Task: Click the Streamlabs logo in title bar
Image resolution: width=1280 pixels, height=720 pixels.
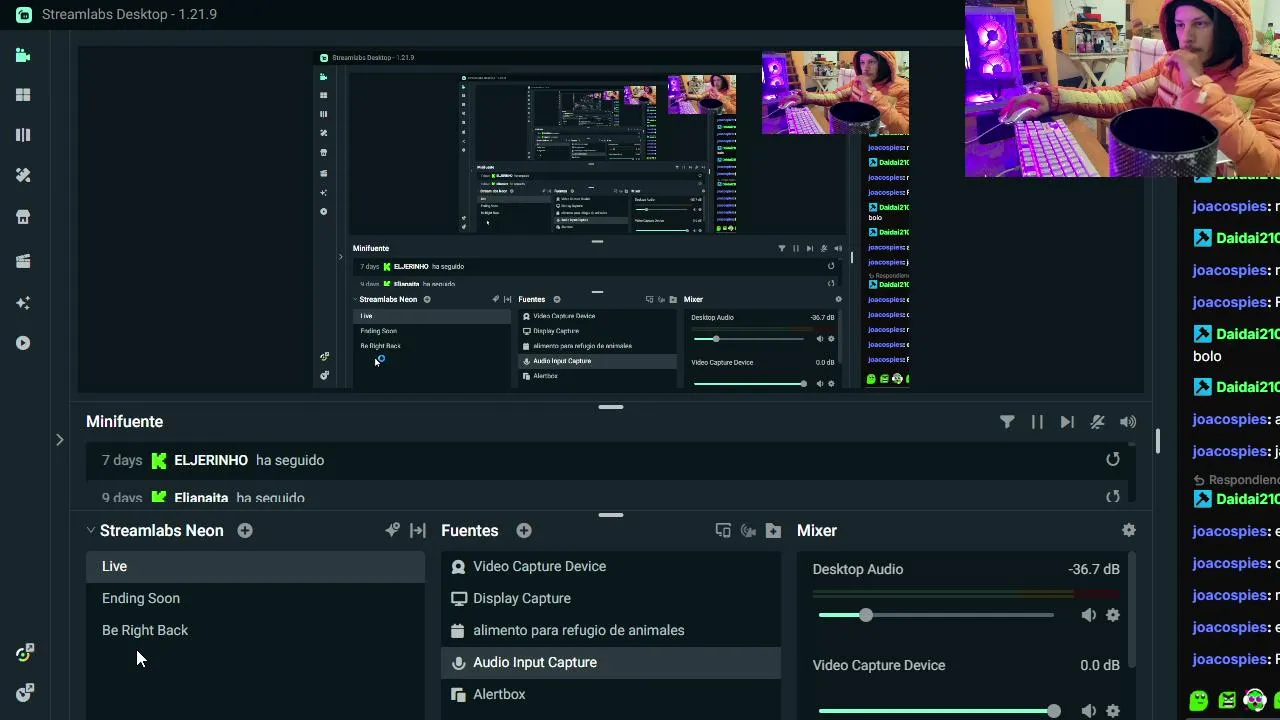Action: (23, 14)
